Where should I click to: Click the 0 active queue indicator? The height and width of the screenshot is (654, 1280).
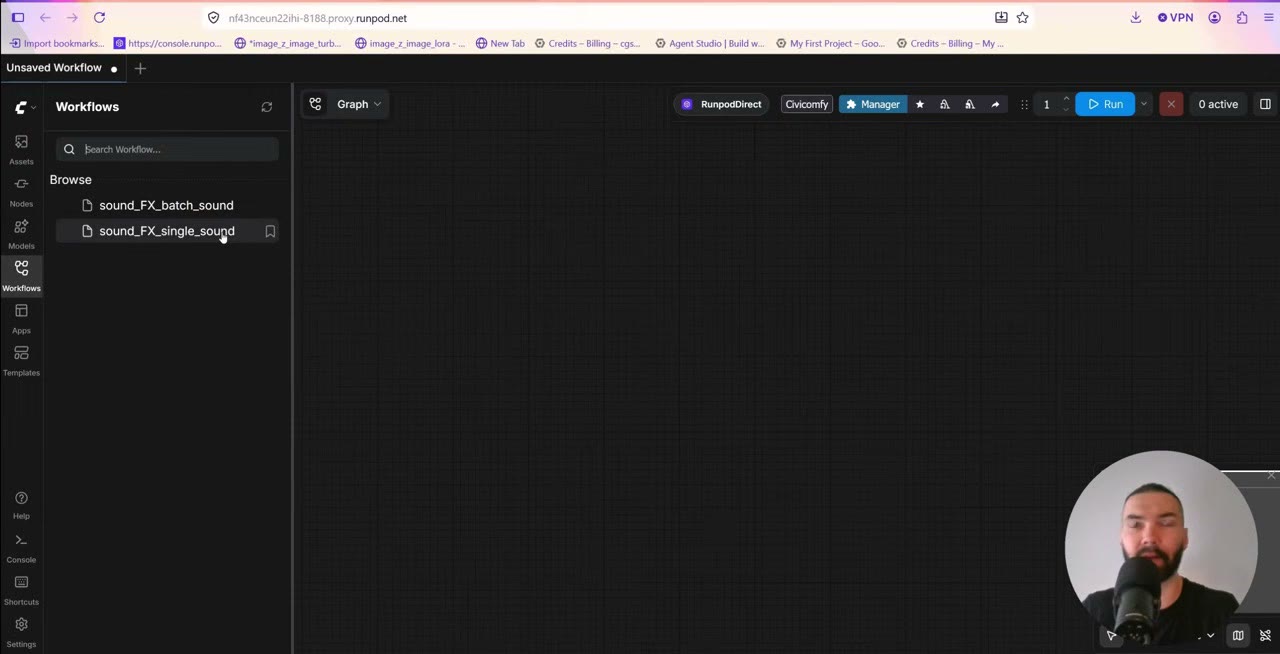point(1218,104)
